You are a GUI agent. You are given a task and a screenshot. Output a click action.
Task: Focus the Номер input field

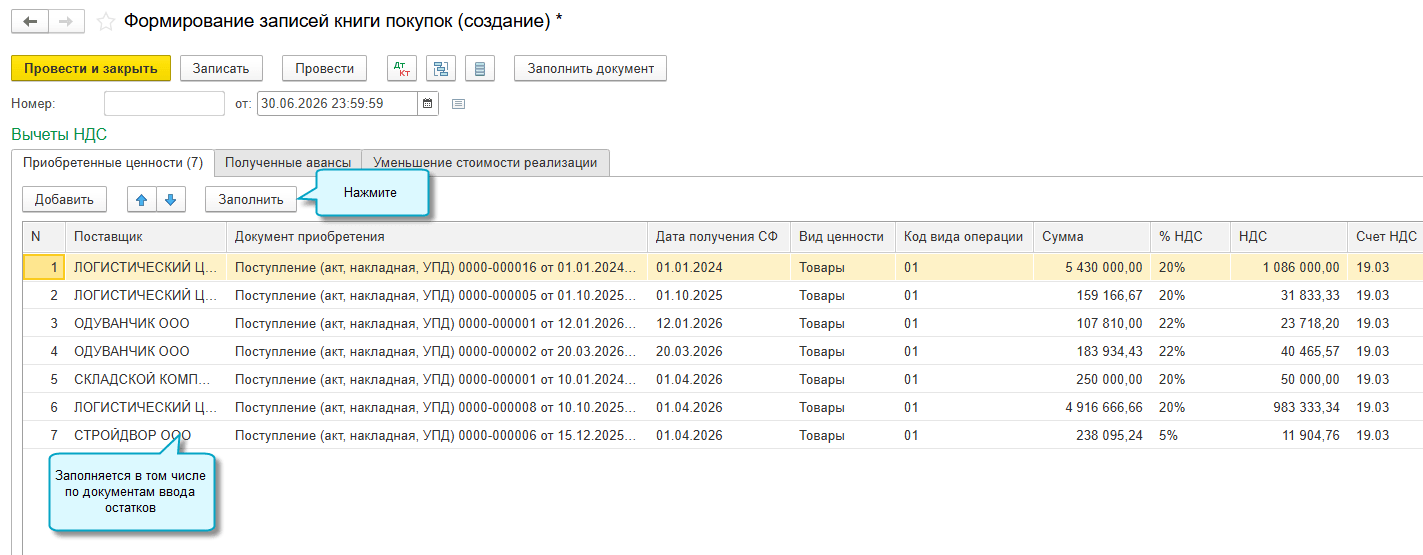pyautogui.click(x=164, y=103)
